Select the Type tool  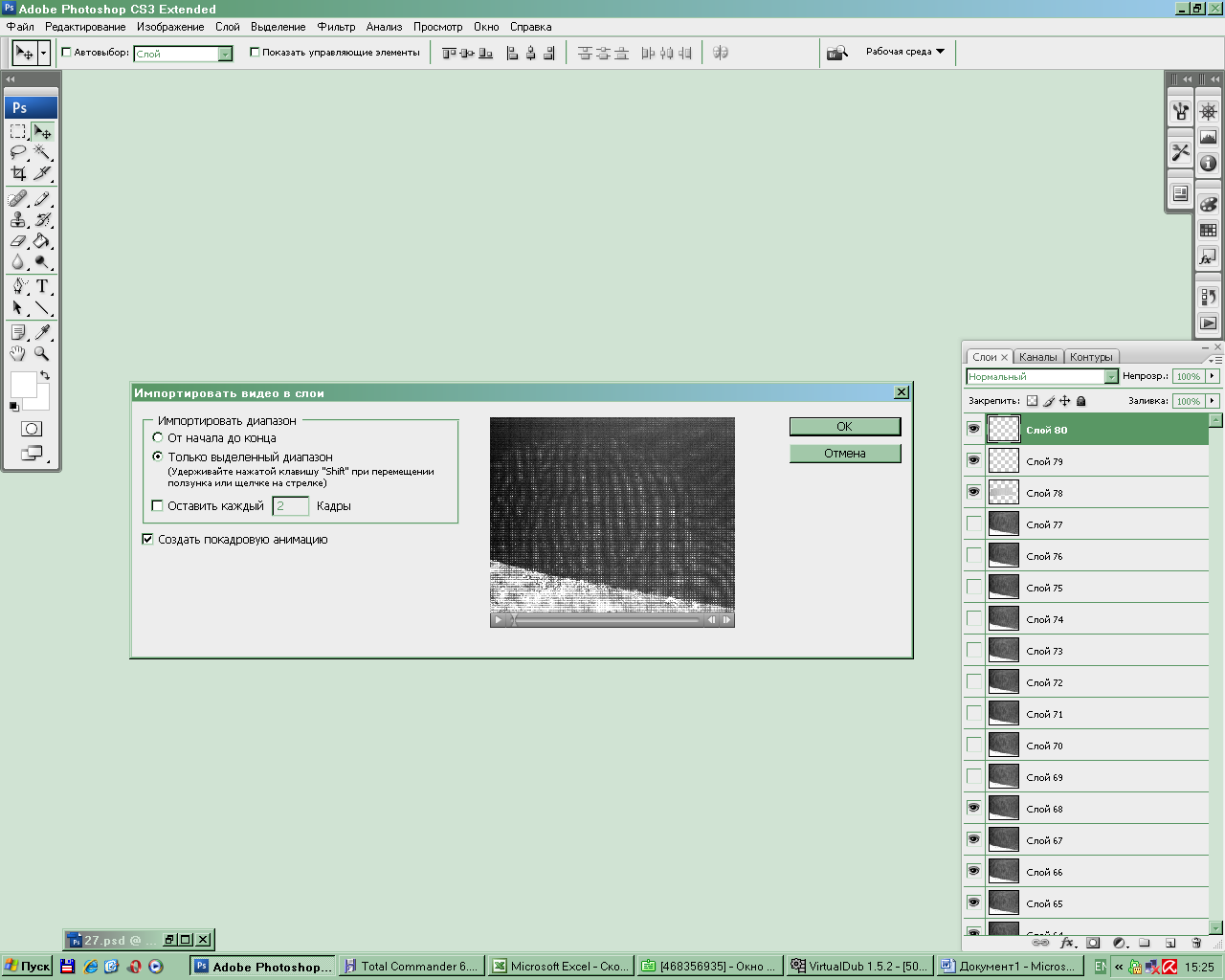[42, 286]
